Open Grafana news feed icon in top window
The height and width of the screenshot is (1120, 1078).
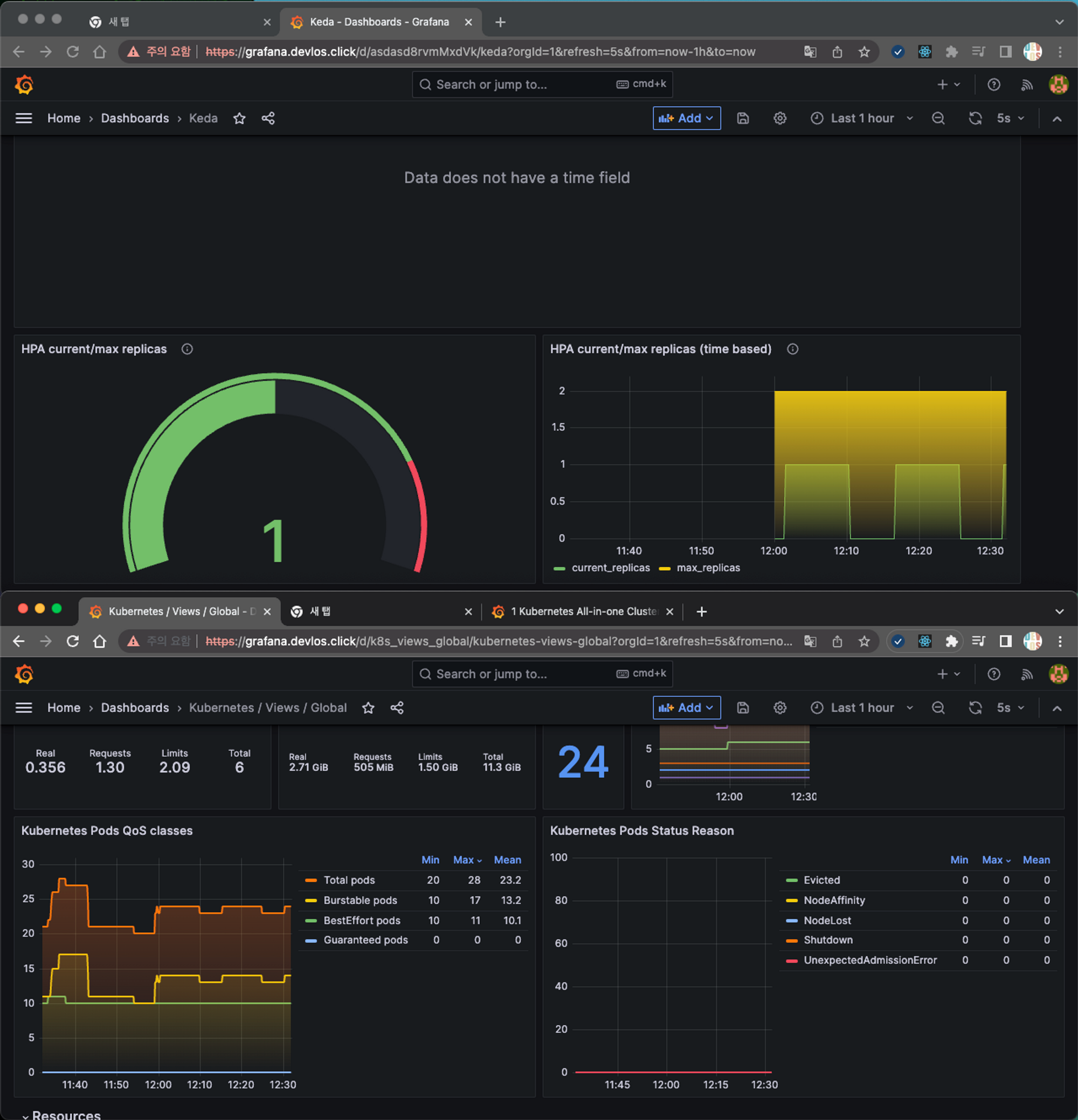tap(1027, 85)
